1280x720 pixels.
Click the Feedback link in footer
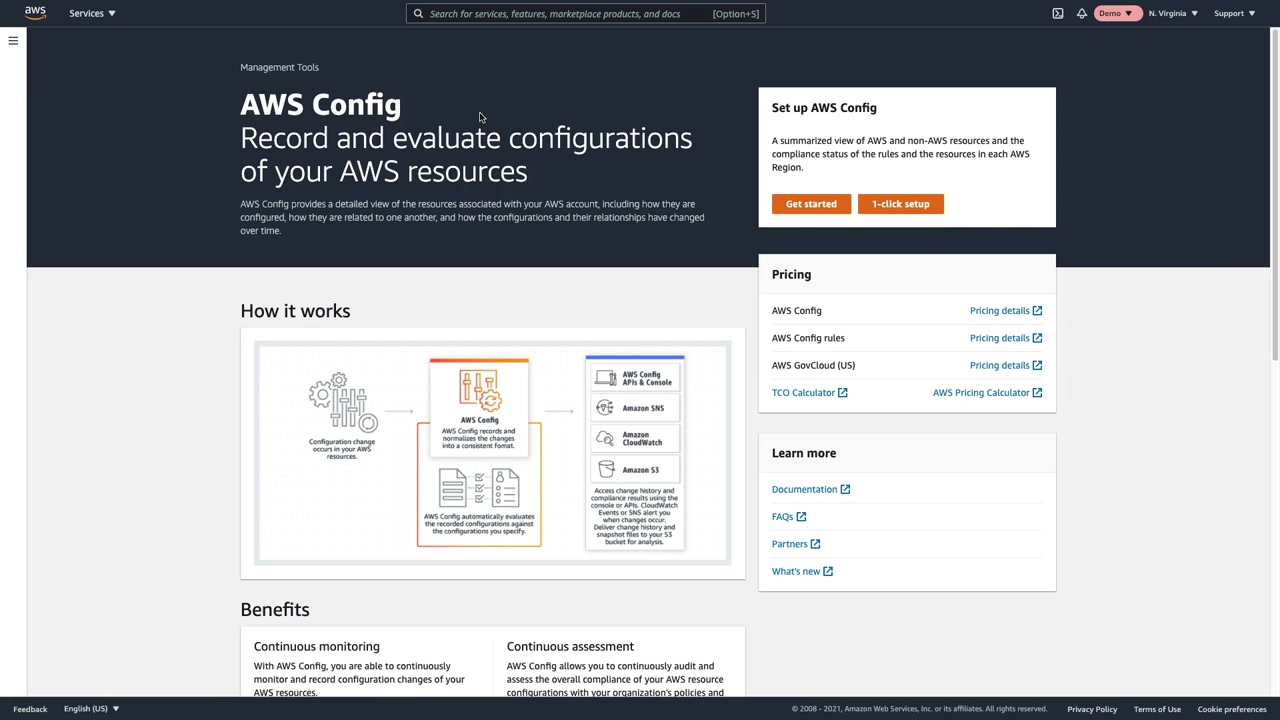coord(30,709)
